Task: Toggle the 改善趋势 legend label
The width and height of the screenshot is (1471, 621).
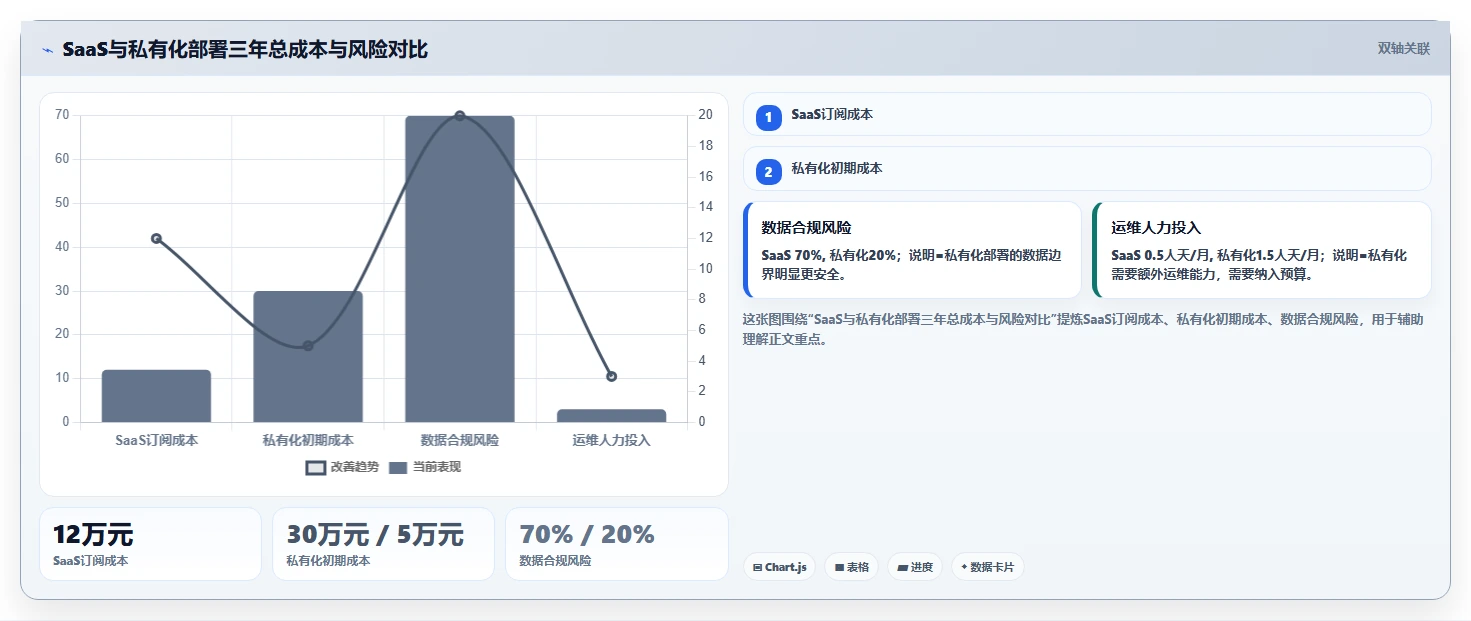Action: point(355,467)
